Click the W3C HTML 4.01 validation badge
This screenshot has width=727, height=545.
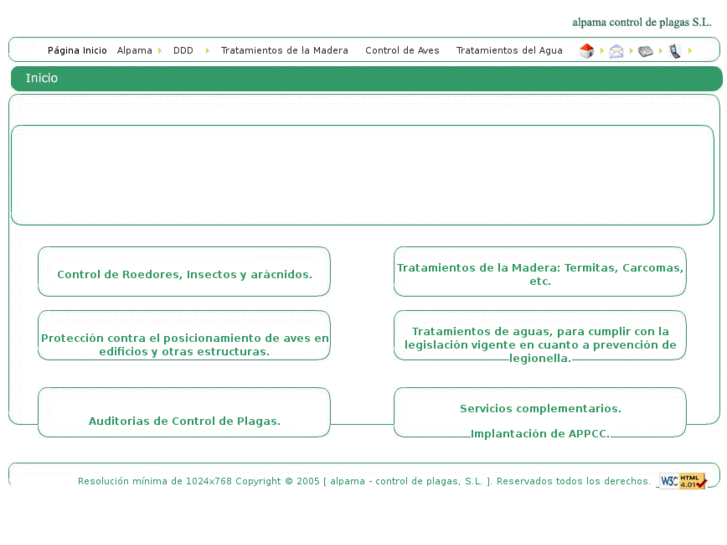tap(683, 481)
